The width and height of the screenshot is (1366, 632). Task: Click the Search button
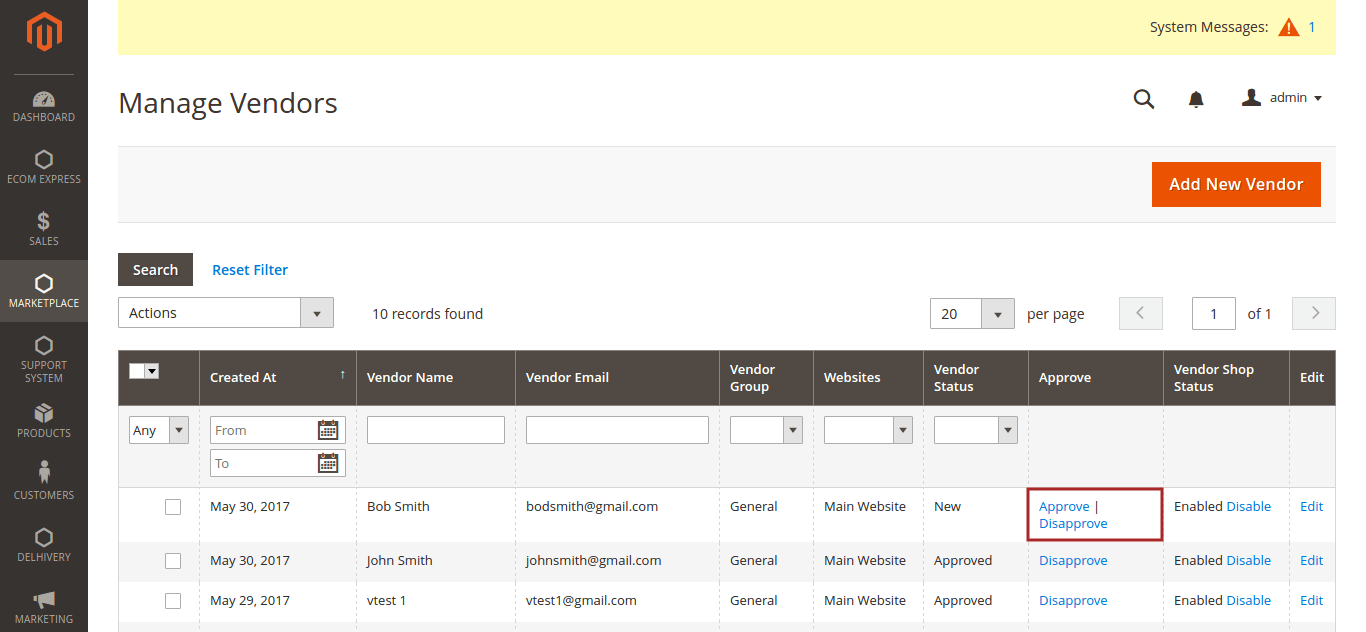(x=155, y=270)
